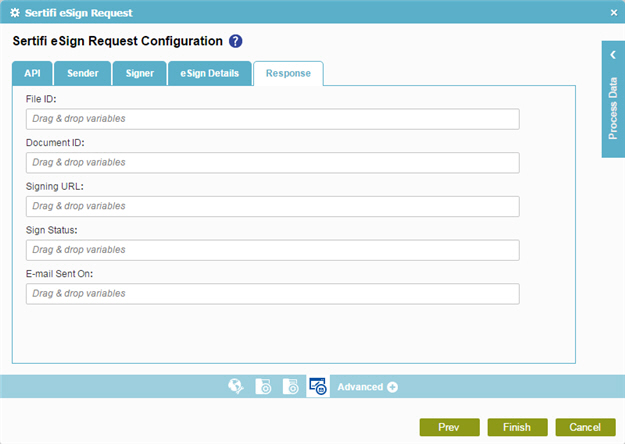Click the 'File ID:' label
Screen dimensions: 625x444
click(x=41, y=99)
